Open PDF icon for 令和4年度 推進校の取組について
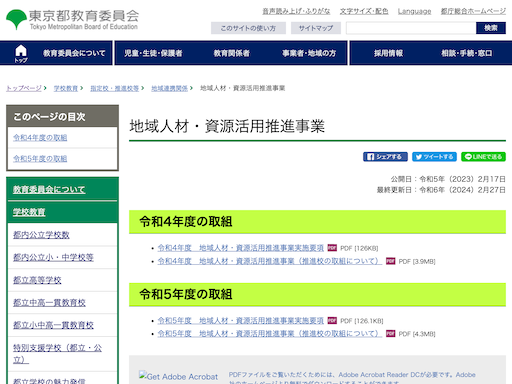This screenshot has height=384, width=512. pyautogui.click(x=390, y=261)
